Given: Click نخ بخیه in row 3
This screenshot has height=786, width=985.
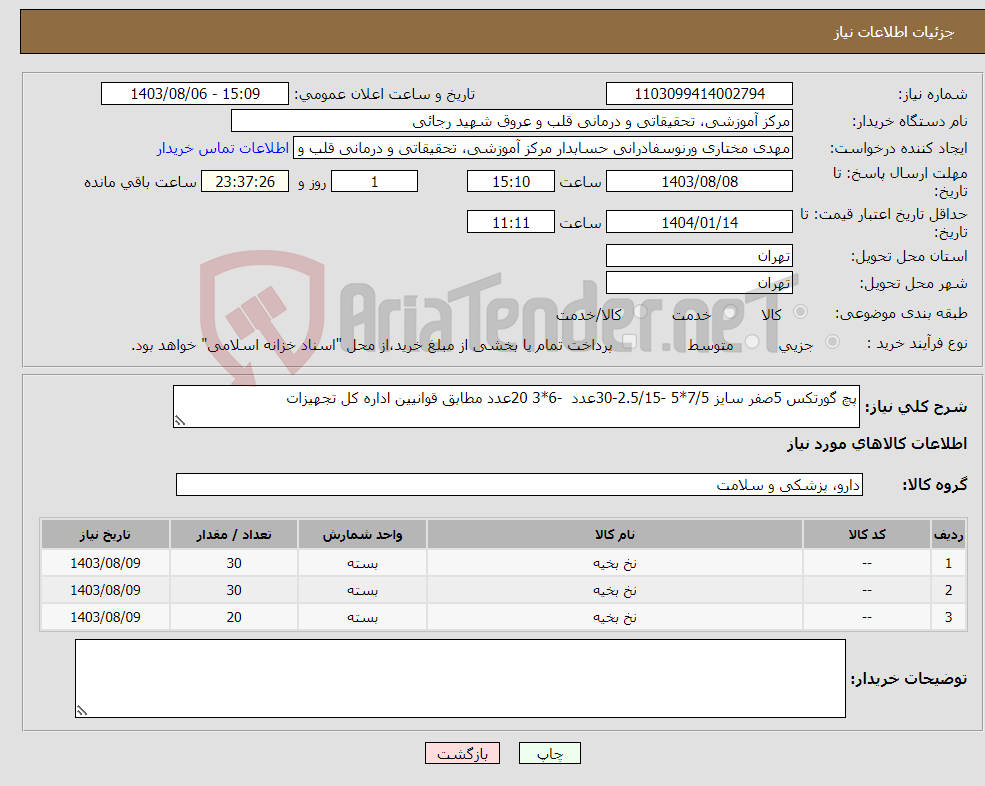Looking at the screenshot, I should (615, 617).
